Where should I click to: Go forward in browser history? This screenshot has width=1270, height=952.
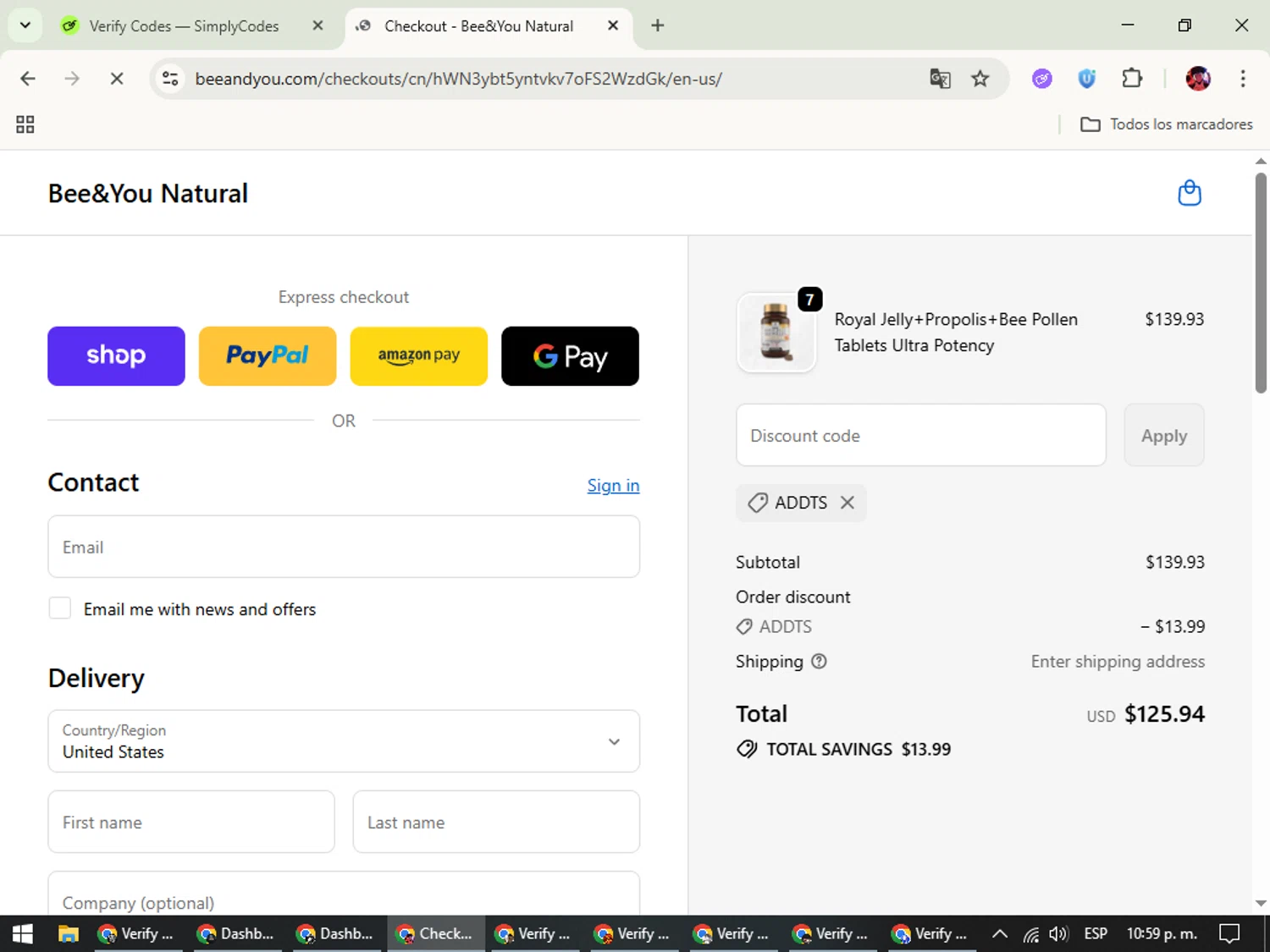pos(72,79)
